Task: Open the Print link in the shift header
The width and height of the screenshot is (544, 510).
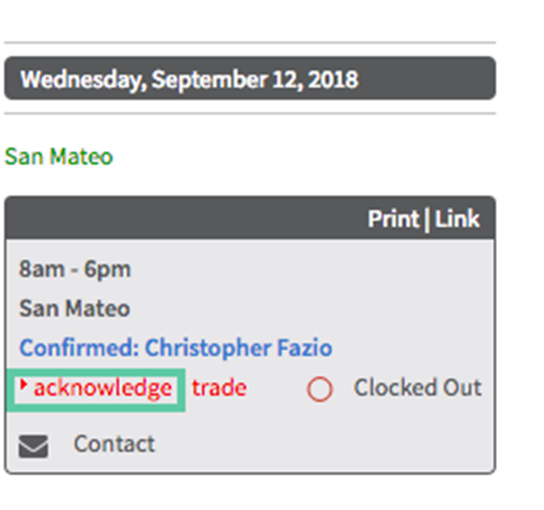Action: click(393, 219)
